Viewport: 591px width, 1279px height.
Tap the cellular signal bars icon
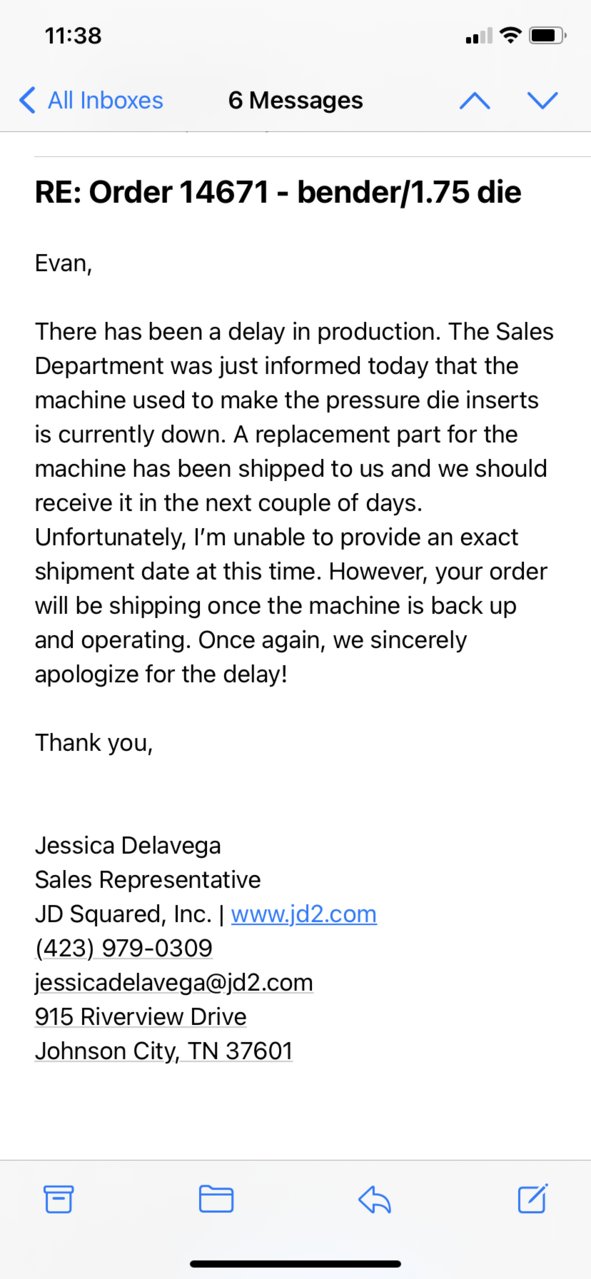point(479,37)
